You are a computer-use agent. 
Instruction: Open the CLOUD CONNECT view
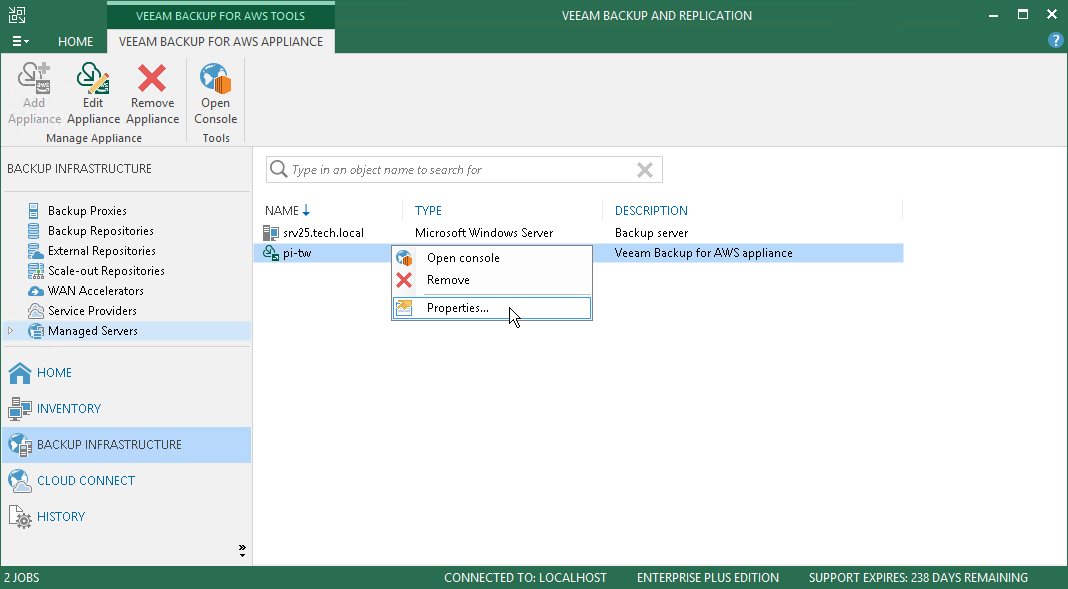(x=86, y=481)
